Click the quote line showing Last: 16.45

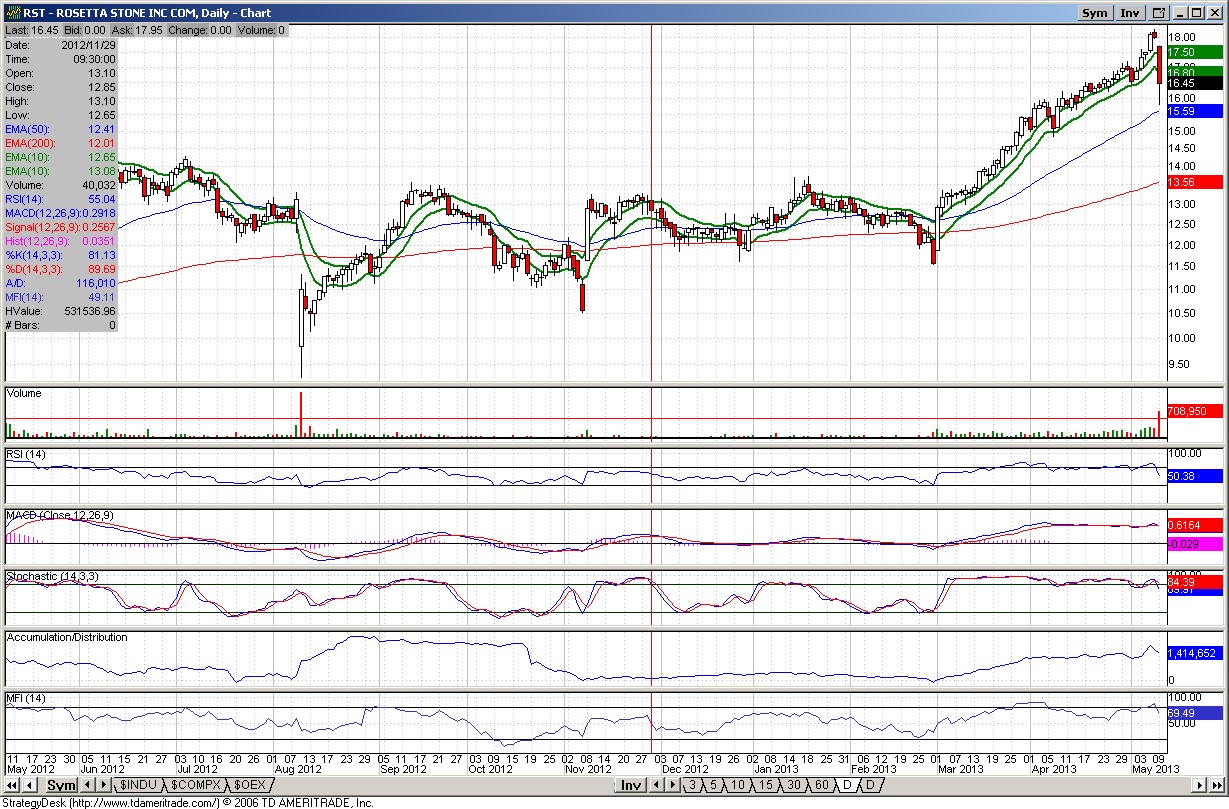(x=145, y=30)
